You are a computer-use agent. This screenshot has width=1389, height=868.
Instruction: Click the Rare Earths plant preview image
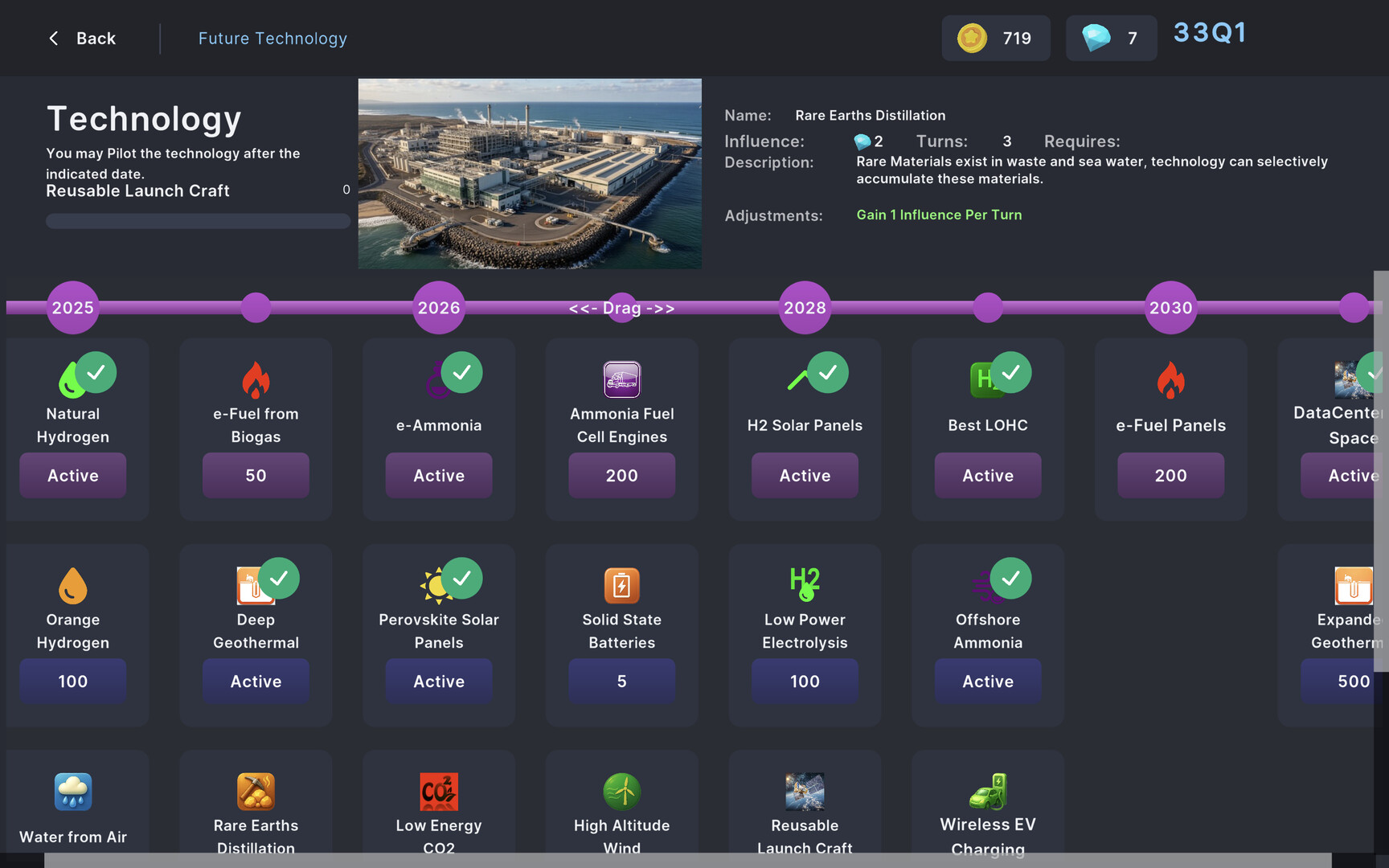[x=530, y=174]
